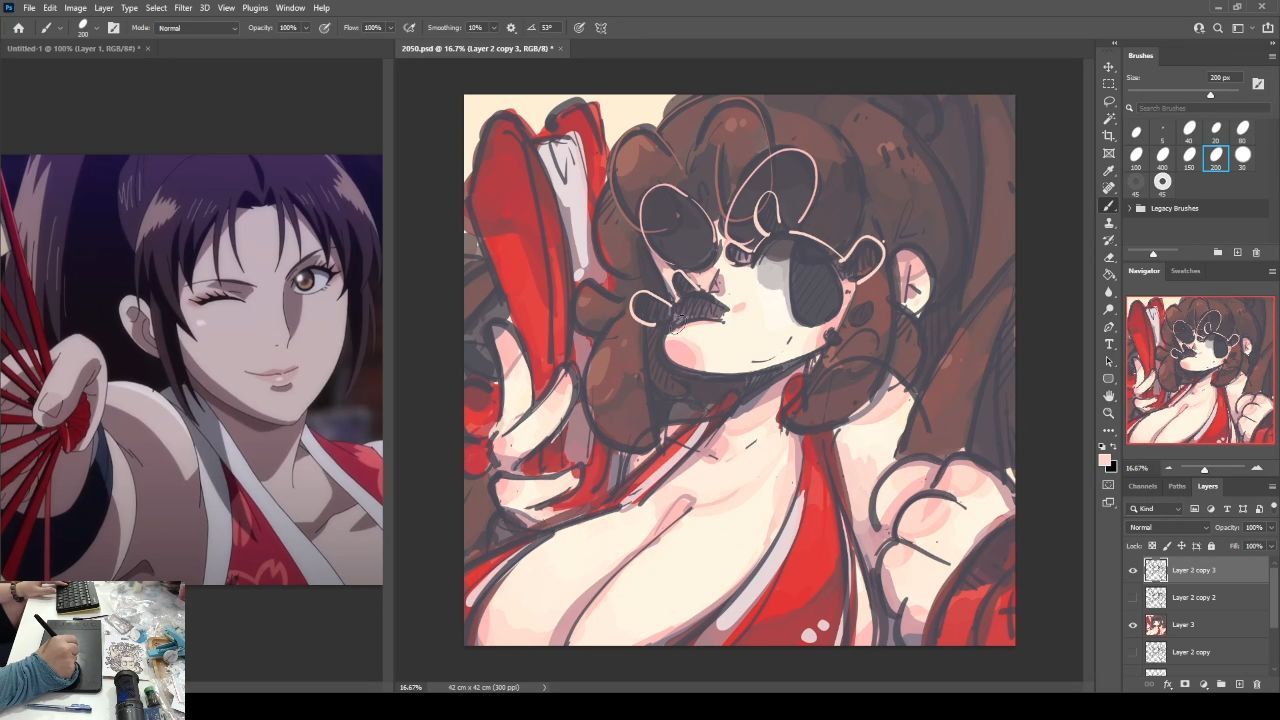Create new layer with plus icon
1280x720 pixels.
click(1239, 684)
